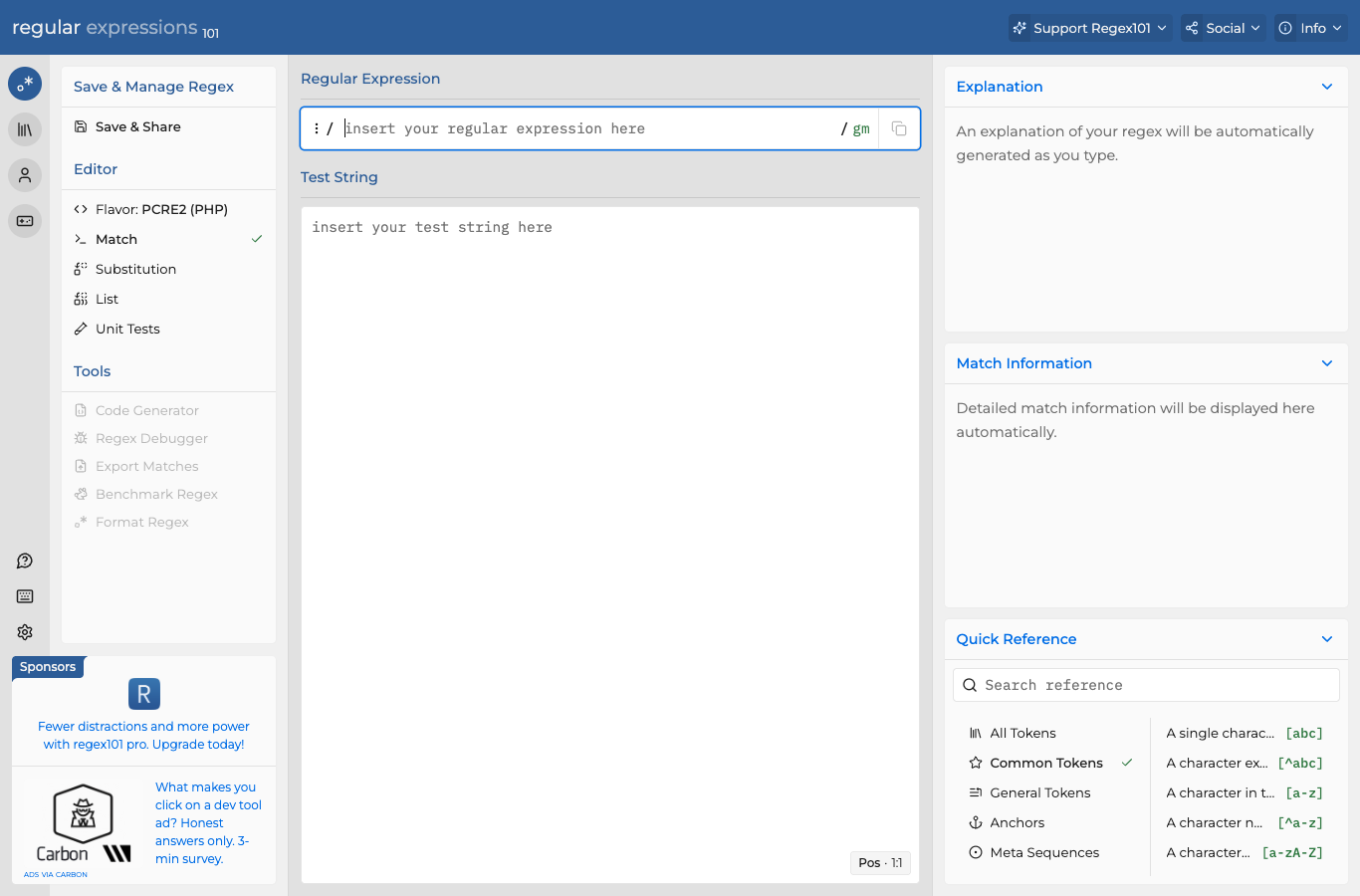This screenshot has height=896, width=1360.
Task: Click the copy regex to clipboard icon
Action: point(899,128)
